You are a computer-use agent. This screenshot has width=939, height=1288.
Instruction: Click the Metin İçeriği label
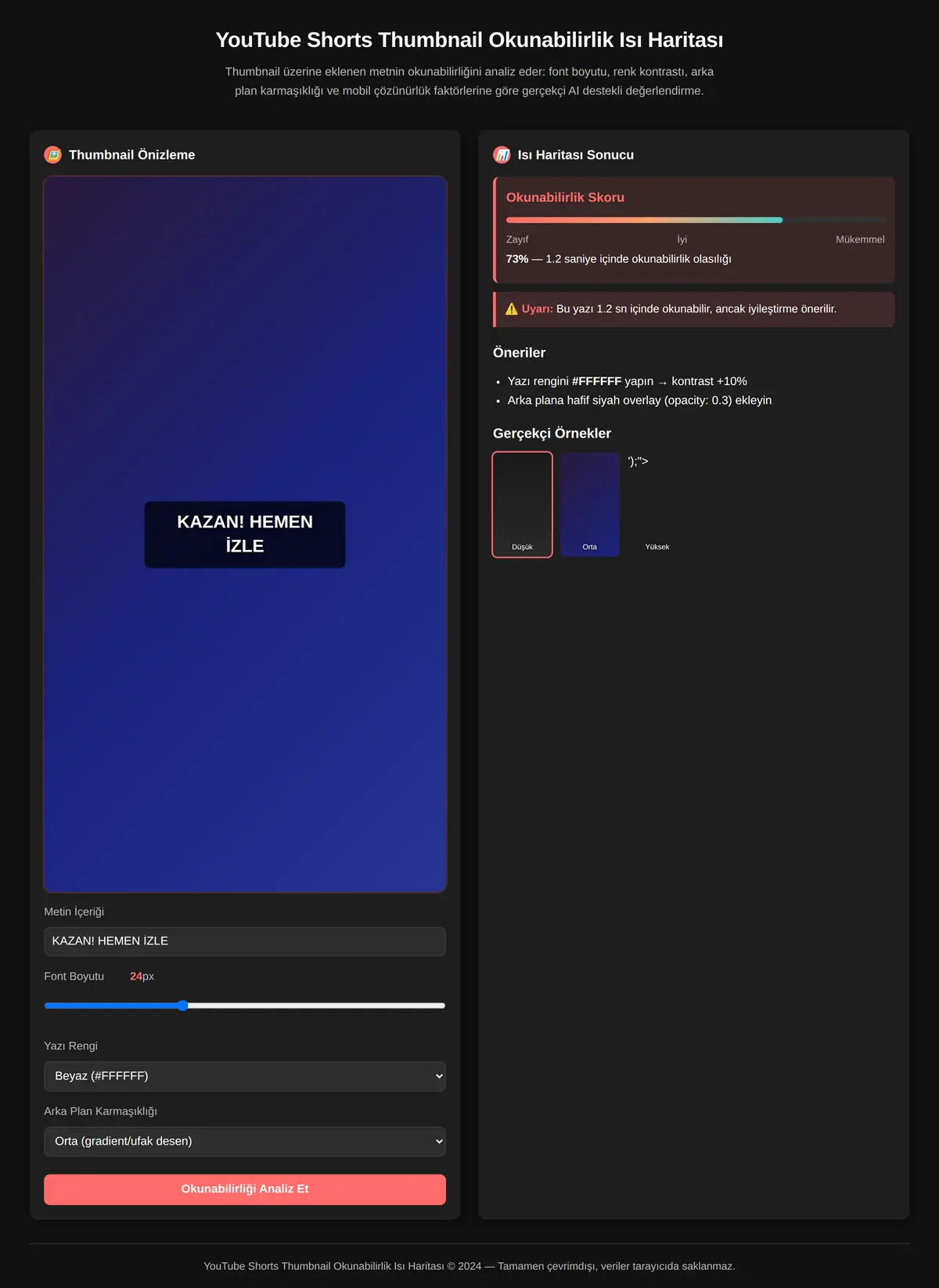pos(74,912)
